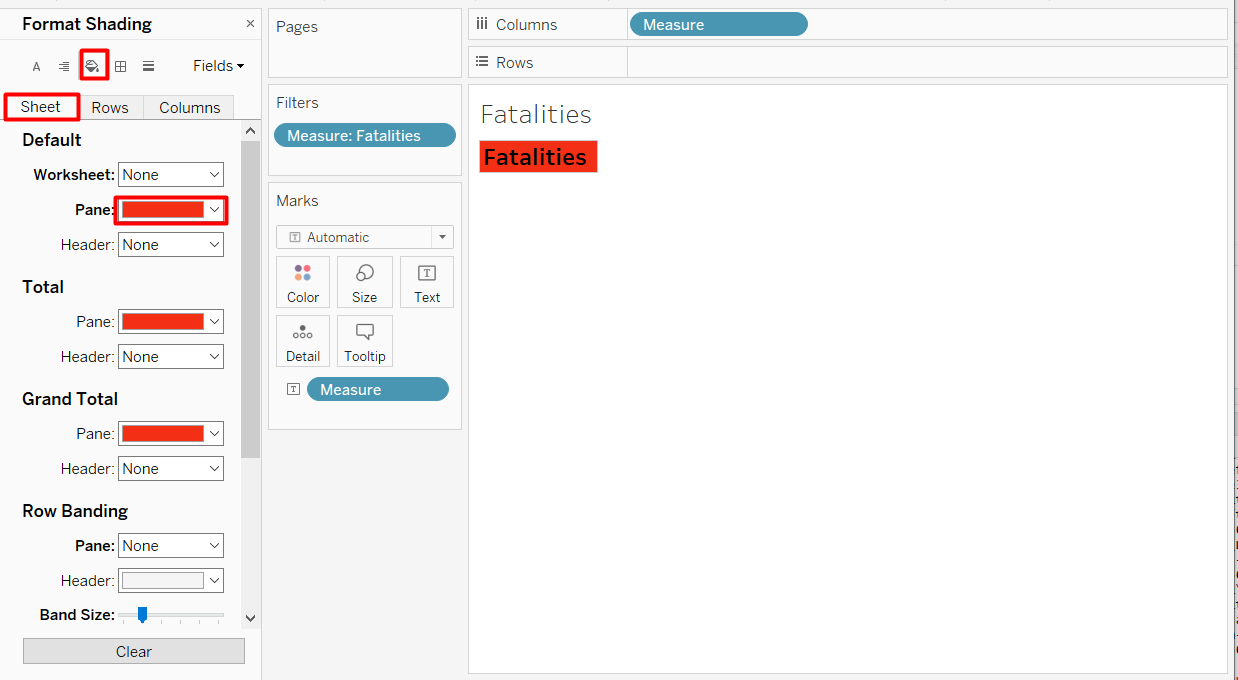Select the Lines format icon

148,67
